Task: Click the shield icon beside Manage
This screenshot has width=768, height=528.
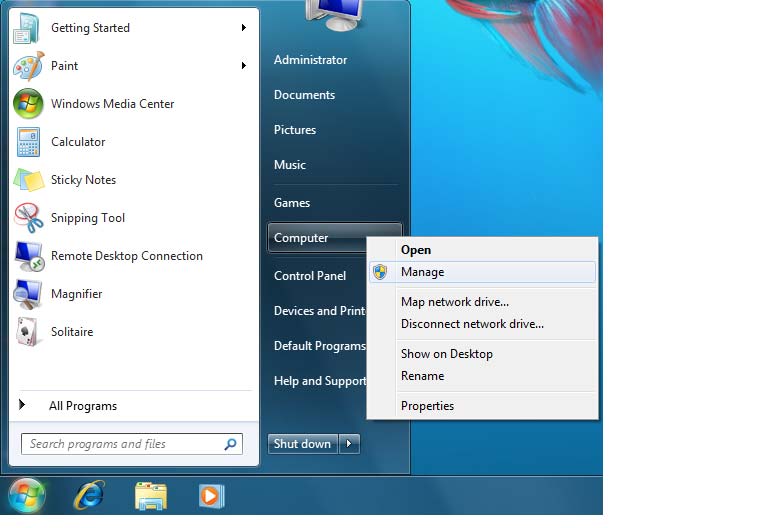Action: [x=380, y=272]
